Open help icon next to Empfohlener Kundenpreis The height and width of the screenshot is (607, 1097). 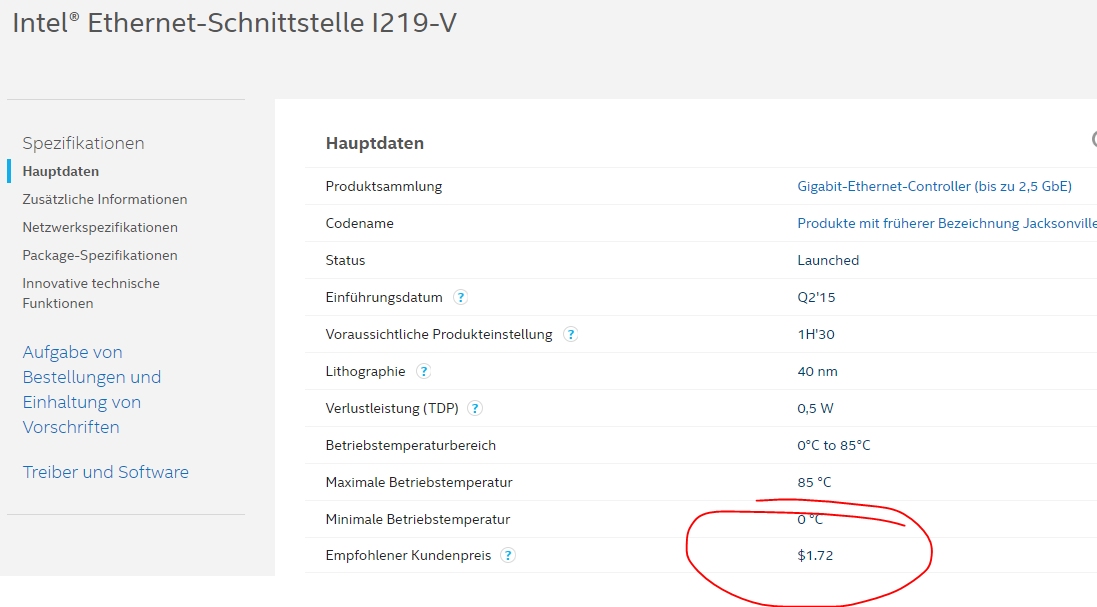point(508,555)
